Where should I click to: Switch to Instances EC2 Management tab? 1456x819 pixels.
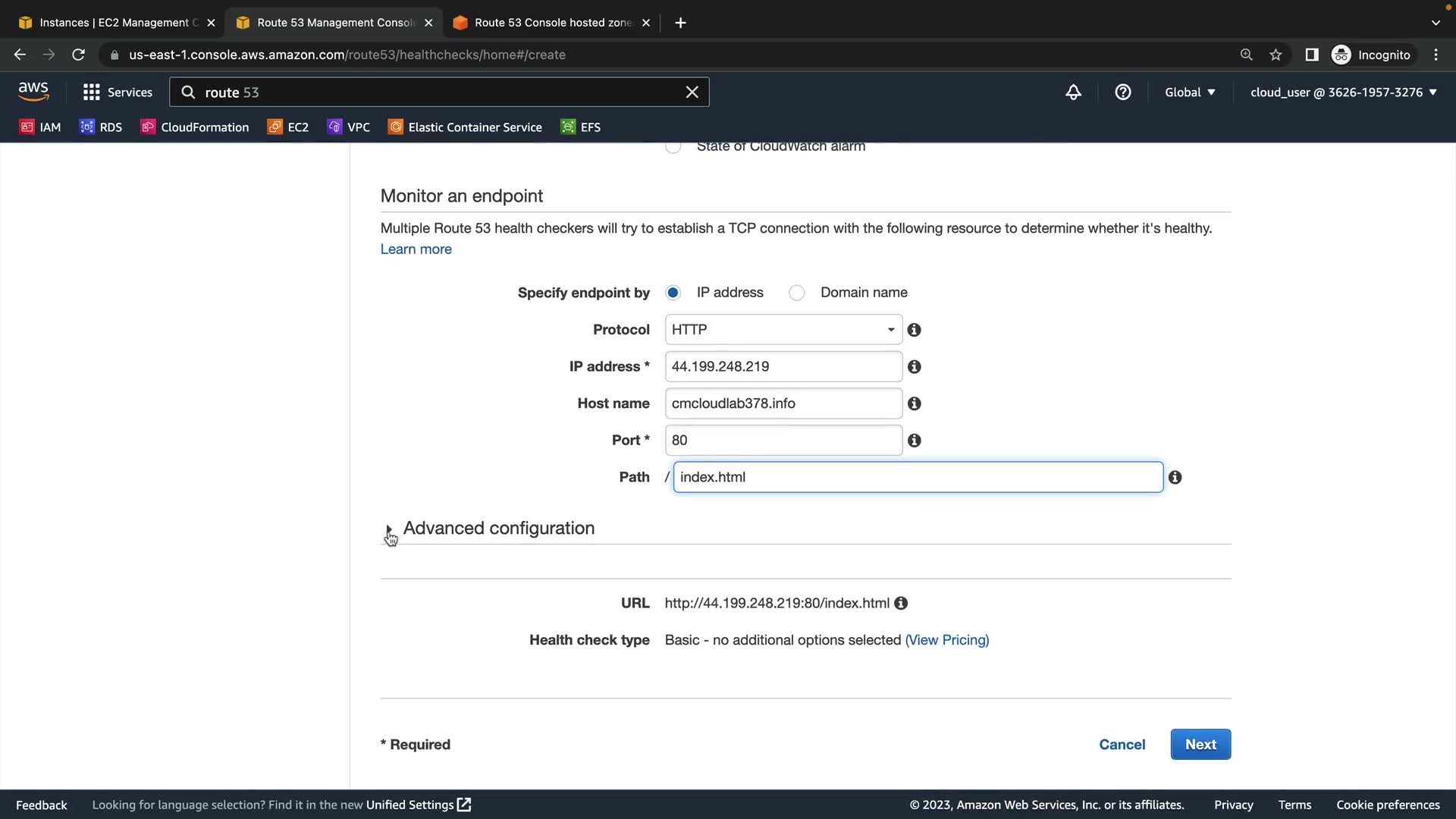coord(114,23)
